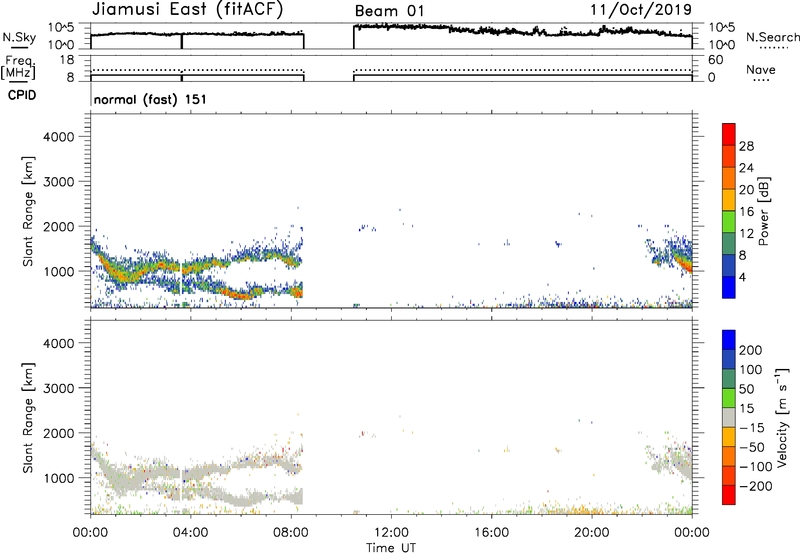Click the '20:00' time axis label

pyautogui.click(x=592, y=533)
